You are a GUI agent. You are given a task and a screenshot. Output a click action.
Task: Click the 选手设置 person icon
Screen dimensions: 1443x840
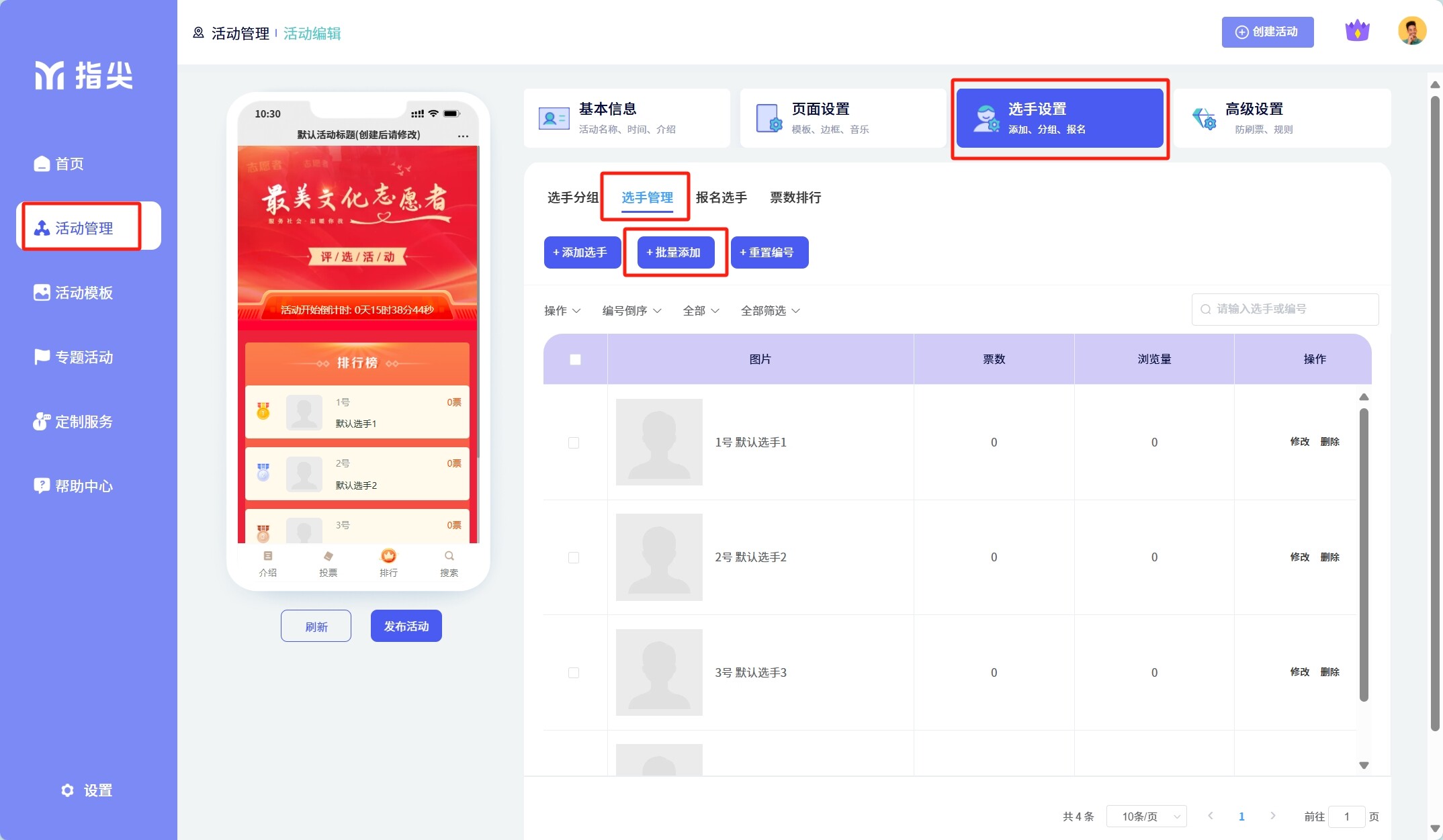(x=986, y=118)
